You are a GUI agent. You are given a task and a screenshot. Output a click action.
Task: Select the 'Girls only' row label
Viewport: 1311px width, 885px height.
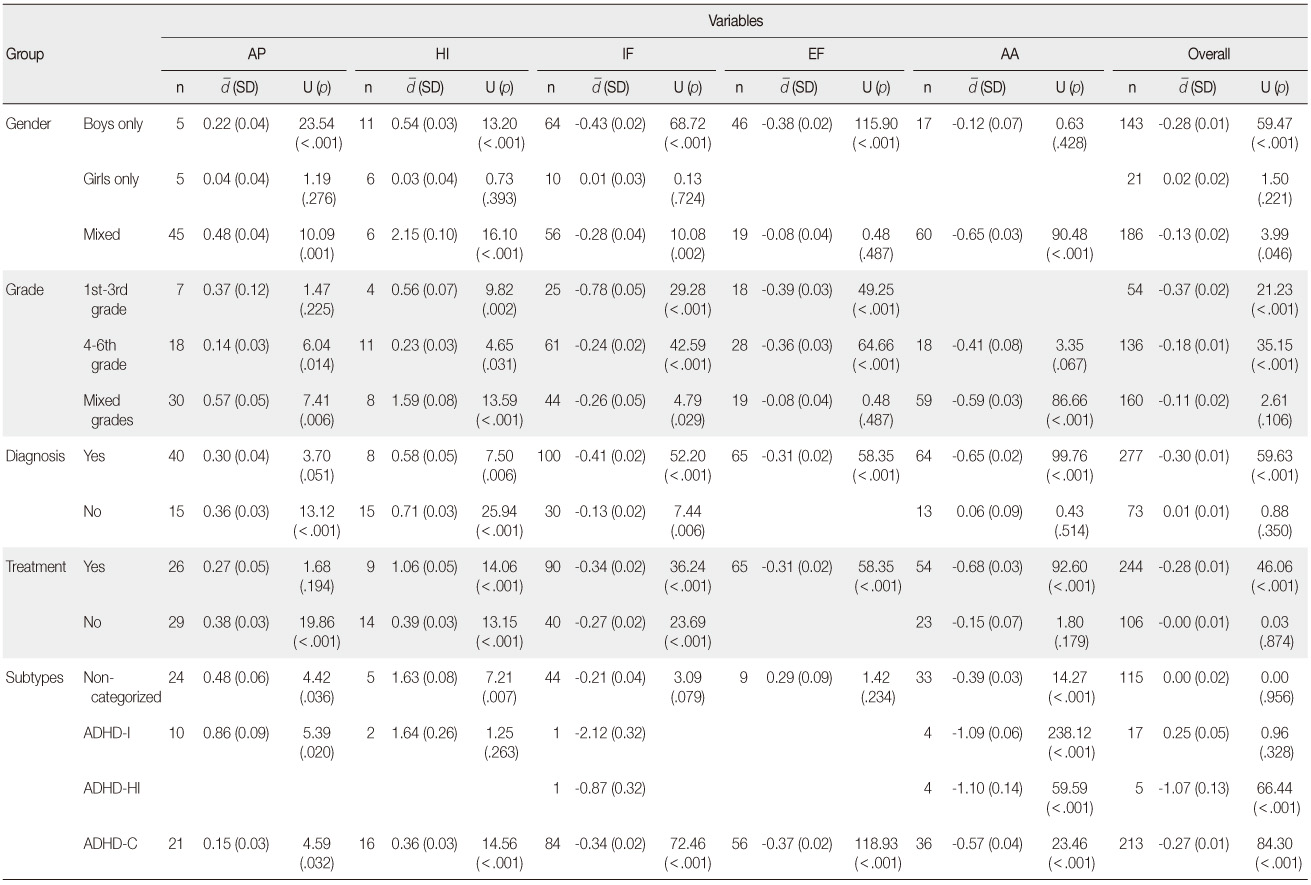[x=112, y=180]
